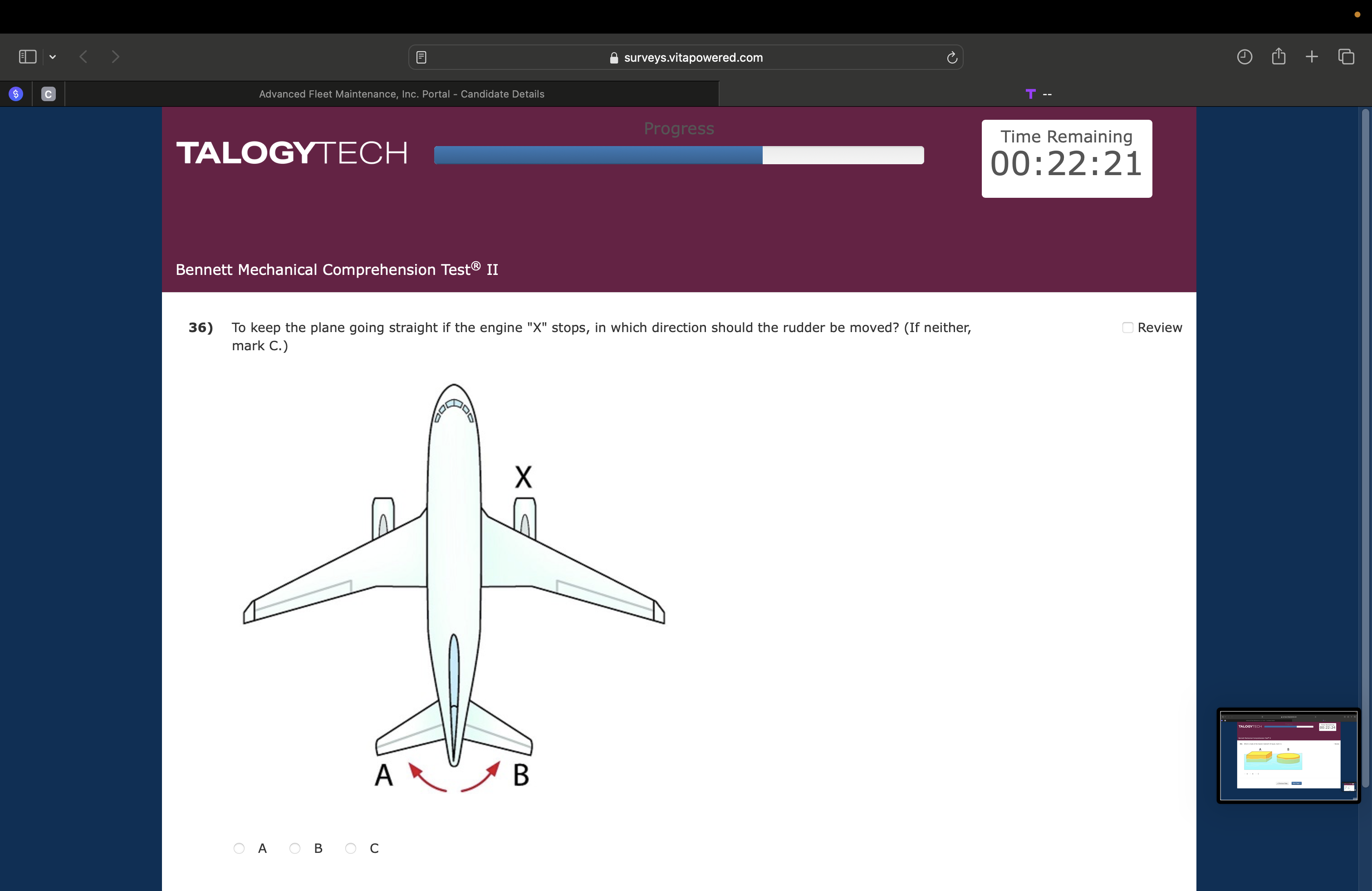Select radio button answer B
Viewport: 1372px width, 891px height.
(x=294, y=848)
